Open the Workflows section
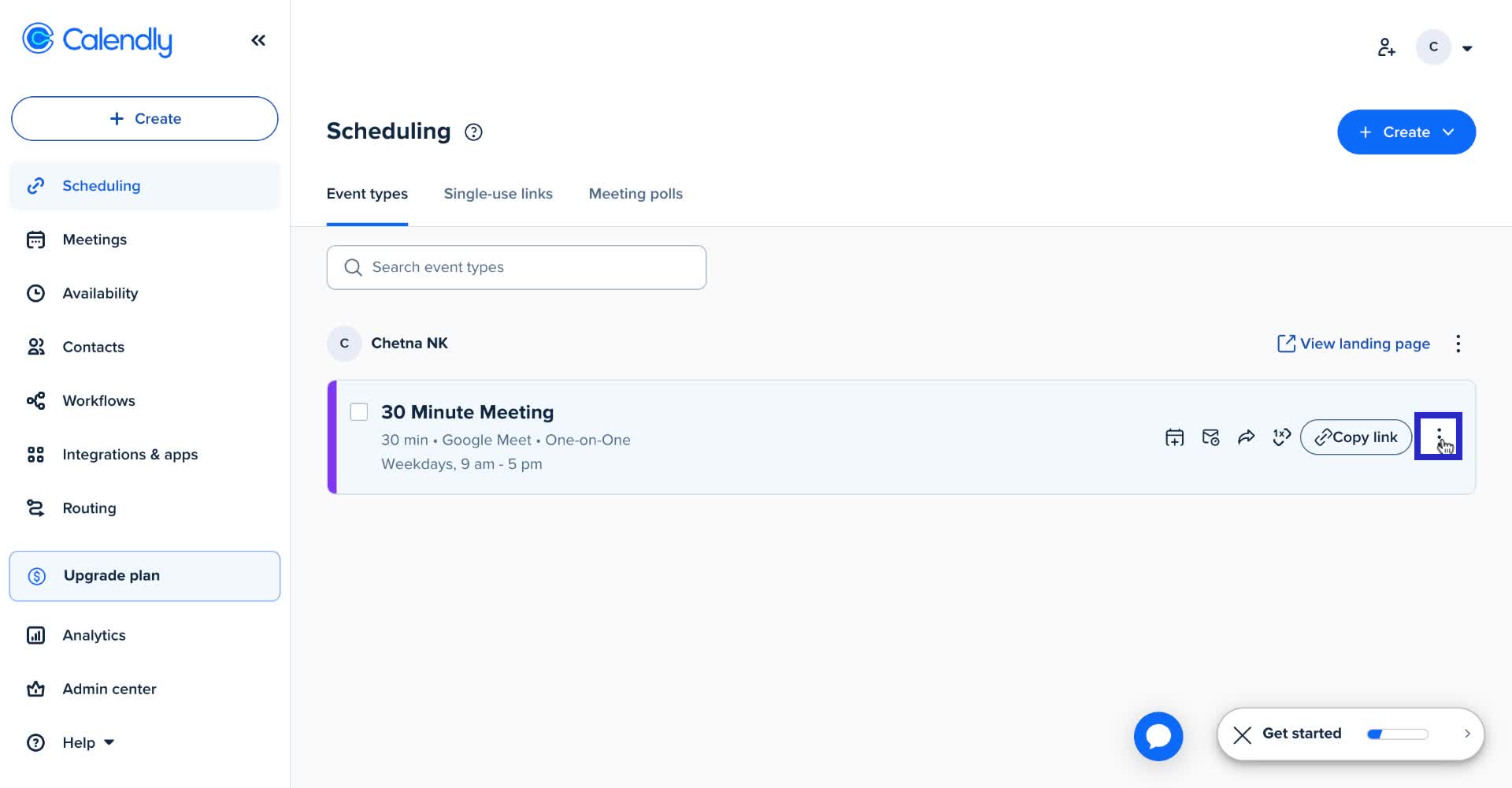1512x788 pixels. [x=99, y=400]
